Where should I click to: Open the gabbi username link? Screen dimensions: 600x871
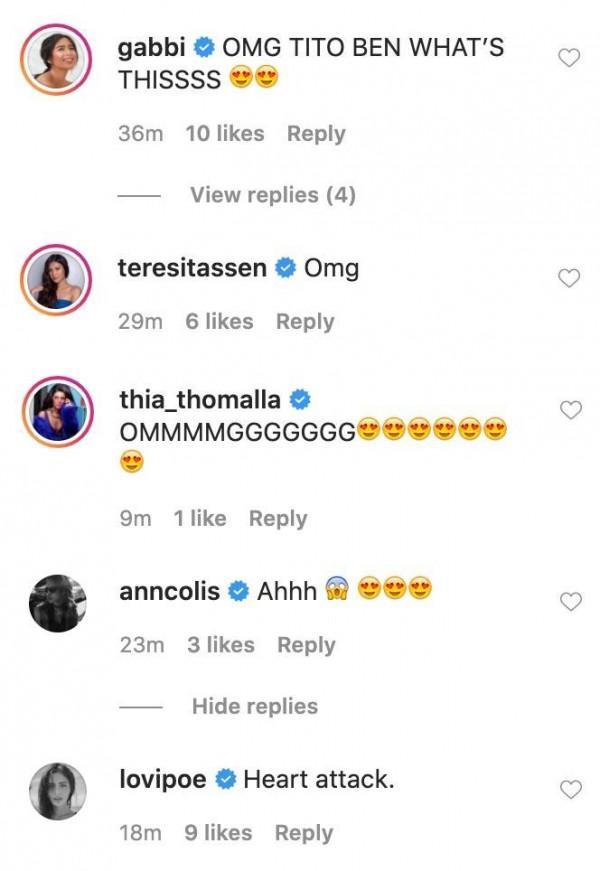click(x=152, y=47)
